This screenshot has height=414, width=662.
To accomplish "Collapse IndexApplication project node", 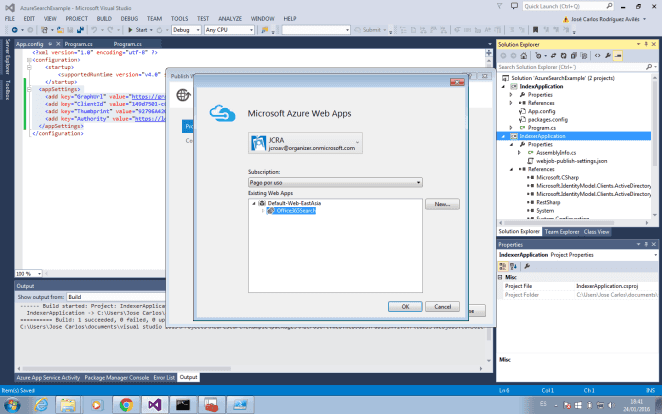I will click(x=503, y=87).
